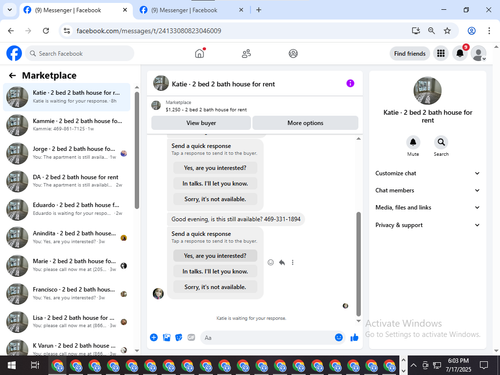Choose a GIF from composer icons
The image size is (500, 375).
tap(191, 337)
